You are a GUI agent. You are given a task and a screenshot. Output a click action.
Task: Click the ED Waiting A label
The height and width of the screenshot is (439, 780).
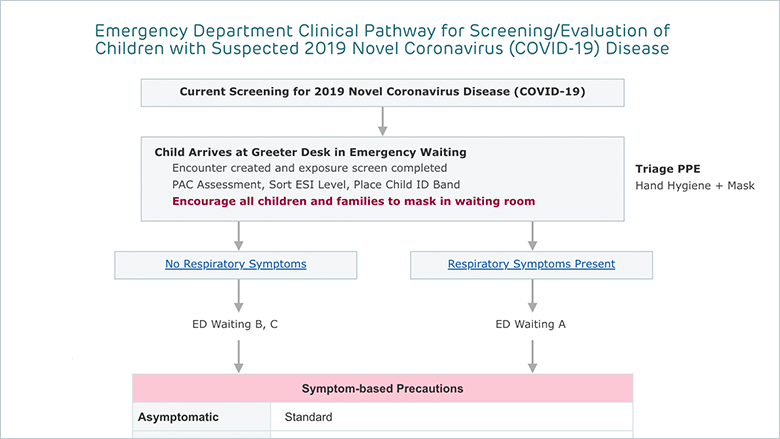tap(531, 324)
